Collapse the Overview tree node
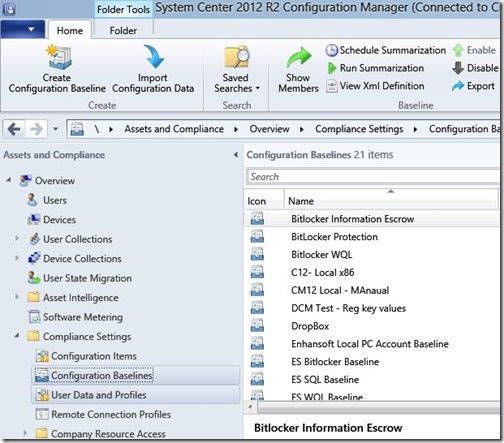 [9, 180]
